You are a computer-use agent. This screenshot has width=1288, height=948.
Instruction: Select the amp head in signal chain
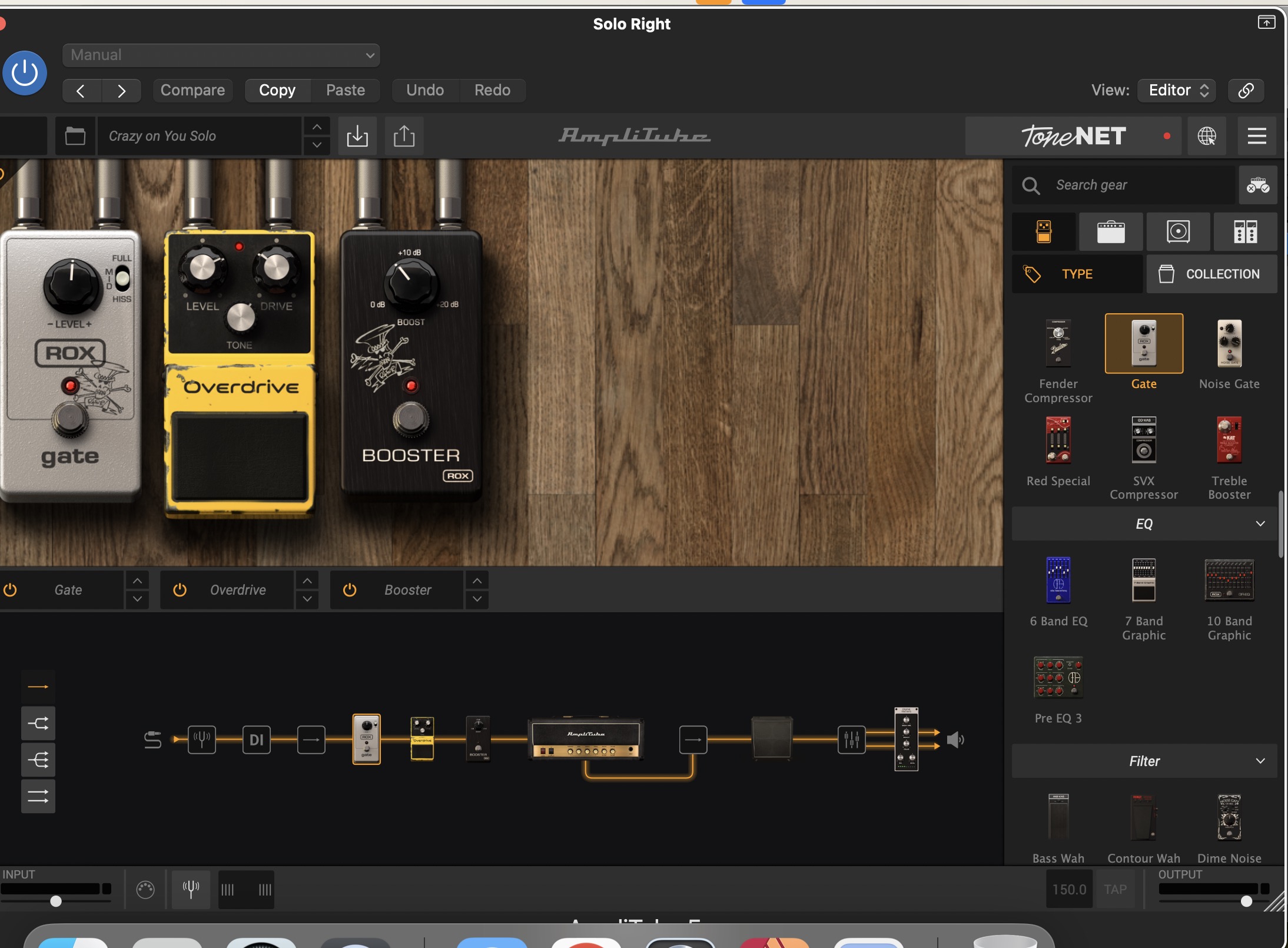click(x=586, y=739)
